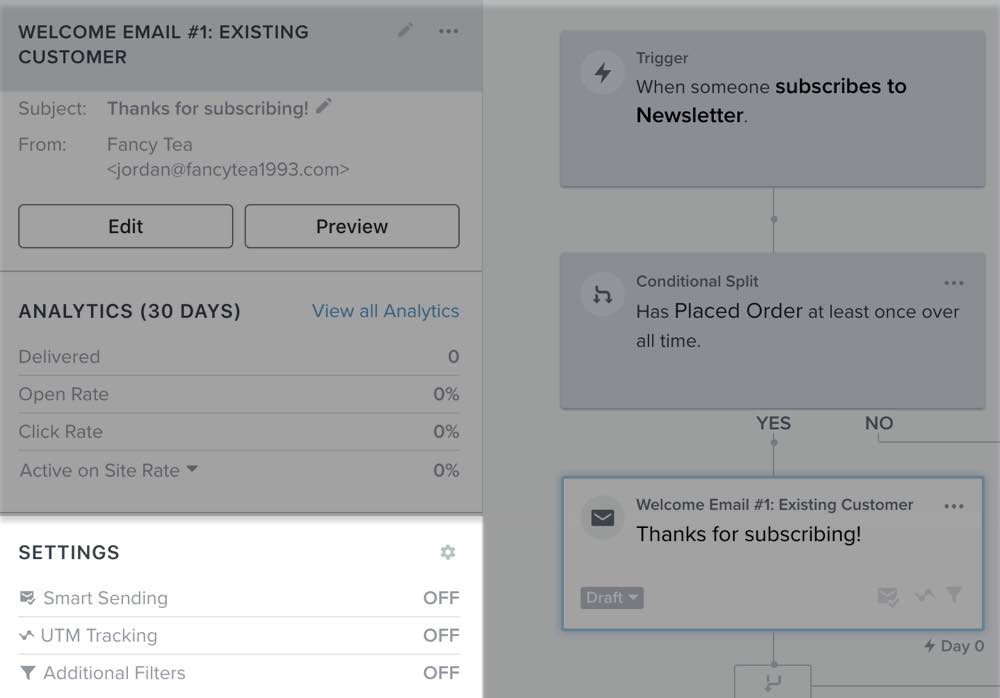Click the Trigger lightning bolt icon
This screenshot has height=698, width=1000.
[x=602, y=72]
